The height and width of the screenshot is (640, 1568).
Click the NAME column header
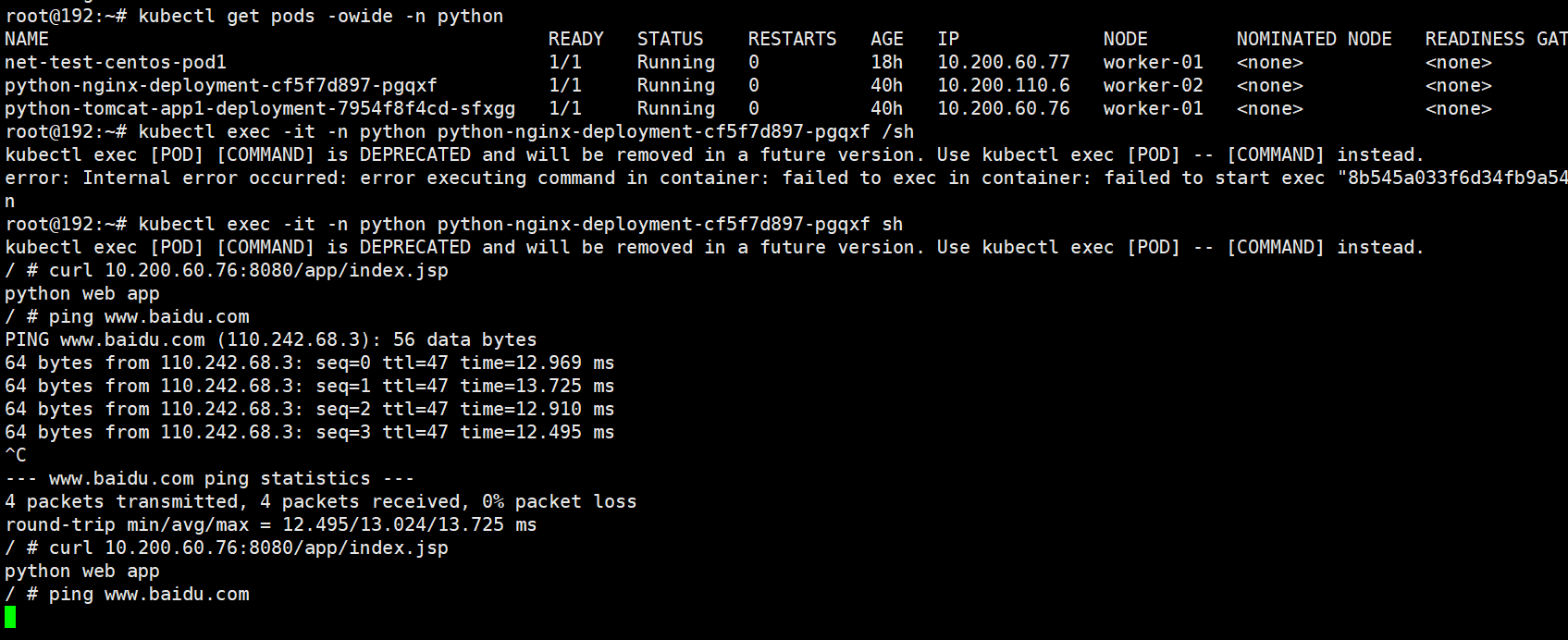tap(27, 39)
